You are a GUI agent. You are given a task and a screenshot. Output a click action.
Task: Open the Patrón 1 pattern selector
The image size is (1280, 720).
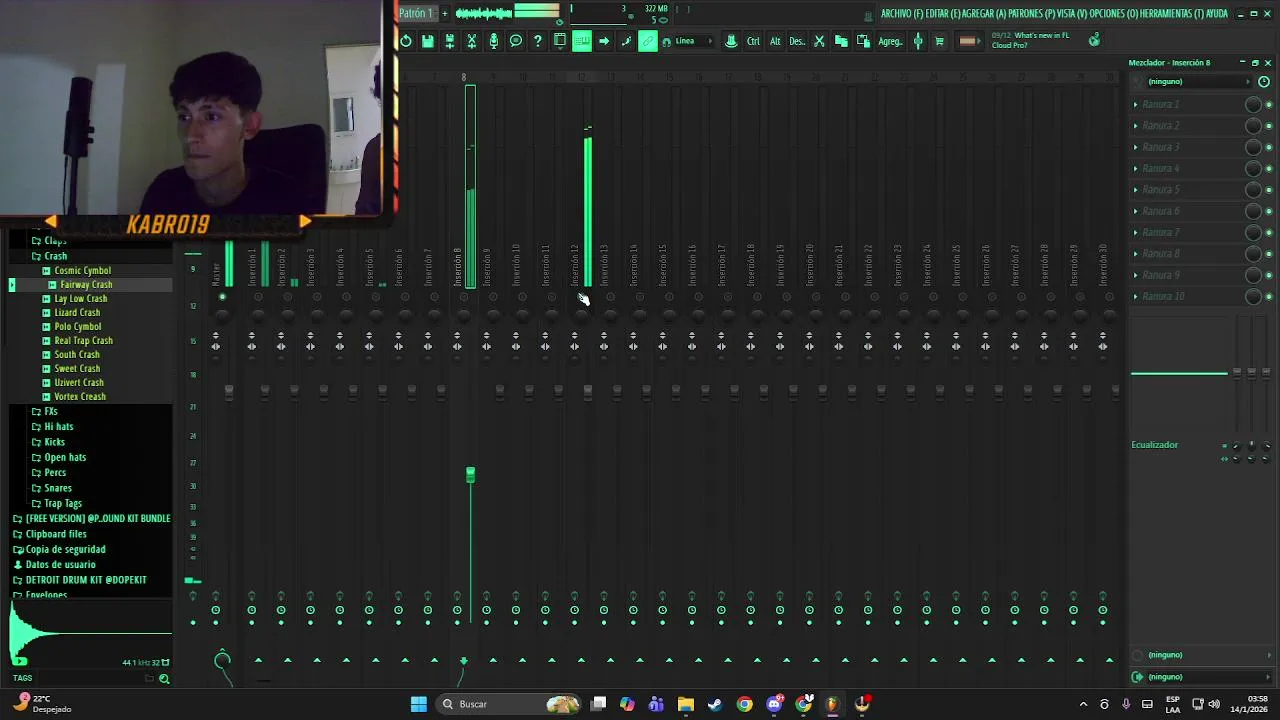point(416,13)
